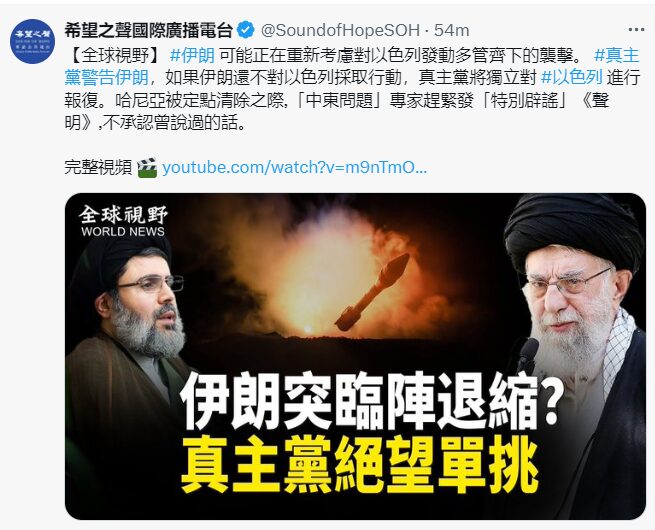Viewport: 655px width, 530px height.
Task: Click the 完整視頻 label text
Action: (98, 167)
